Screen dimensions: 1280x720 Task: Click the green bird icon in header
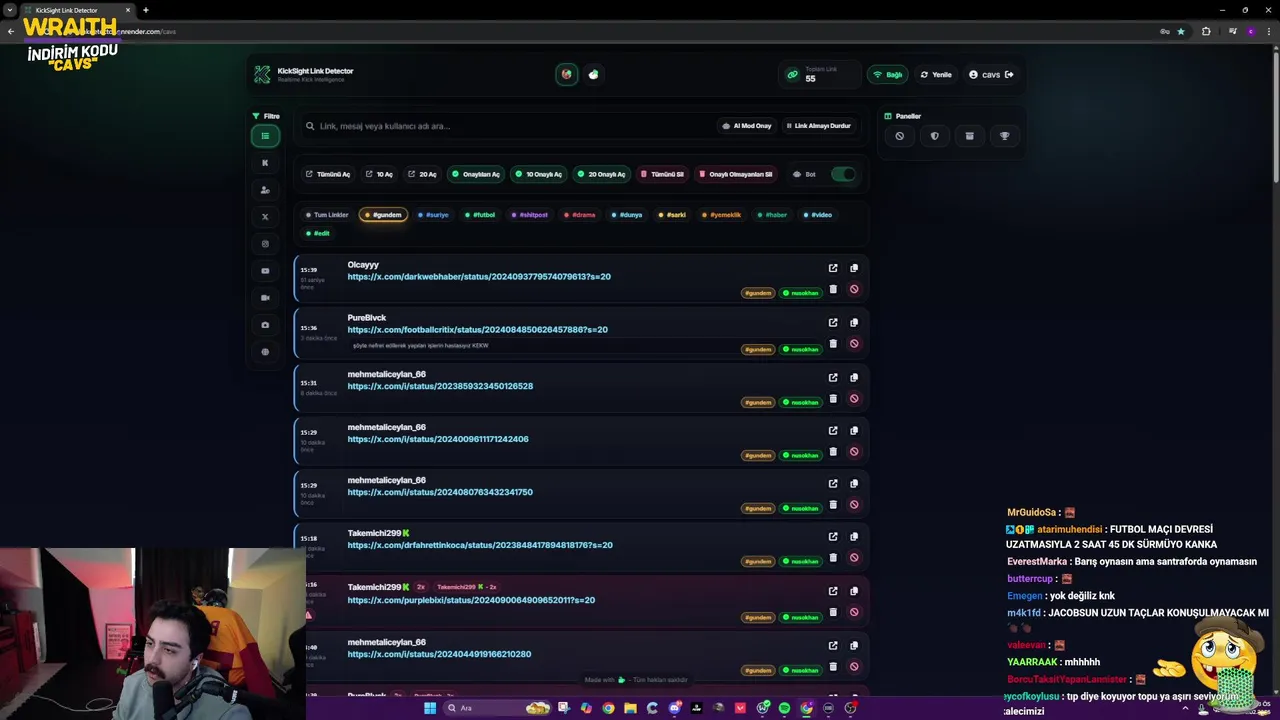pyautogui.click(x=594, y=75)
